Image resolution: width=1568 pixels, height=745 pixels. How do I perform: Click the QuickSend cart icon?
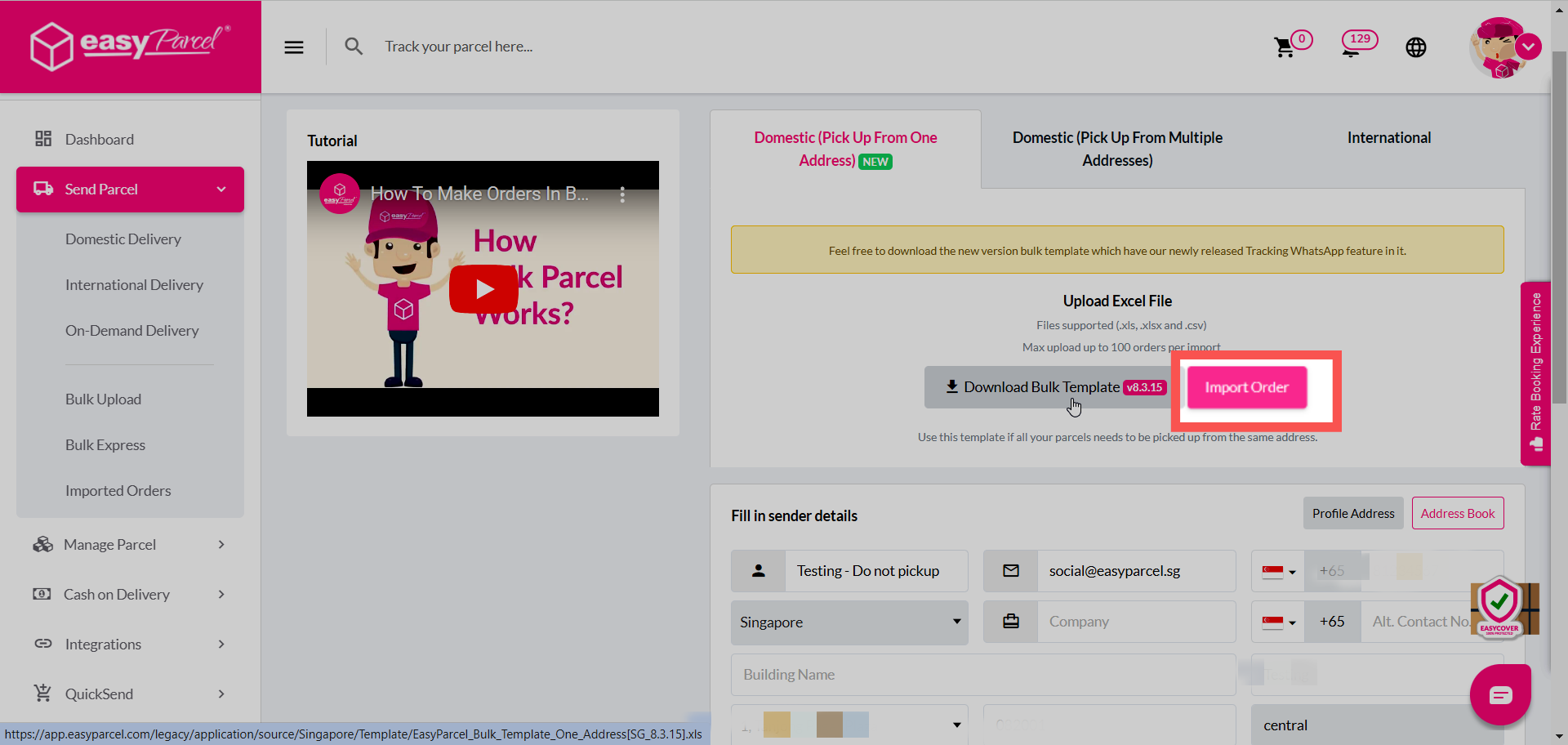43,693
